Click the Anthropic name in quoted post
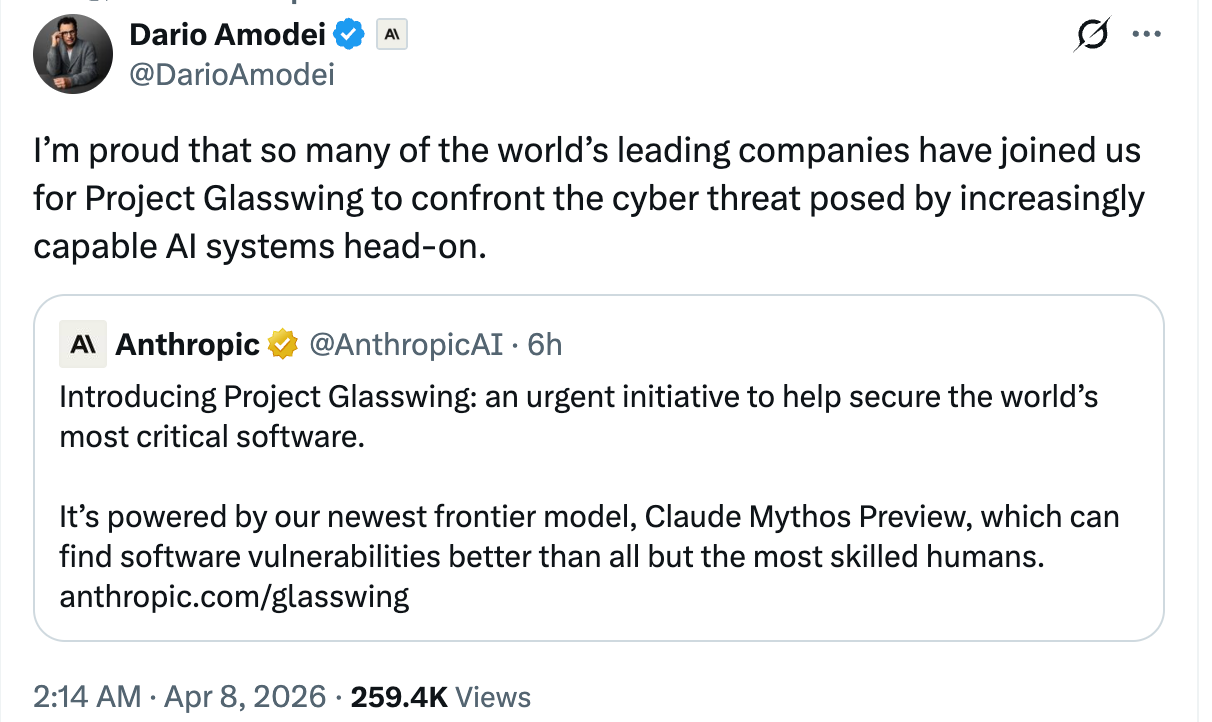This screenshot has width=1212, height=722. [187, 345]
